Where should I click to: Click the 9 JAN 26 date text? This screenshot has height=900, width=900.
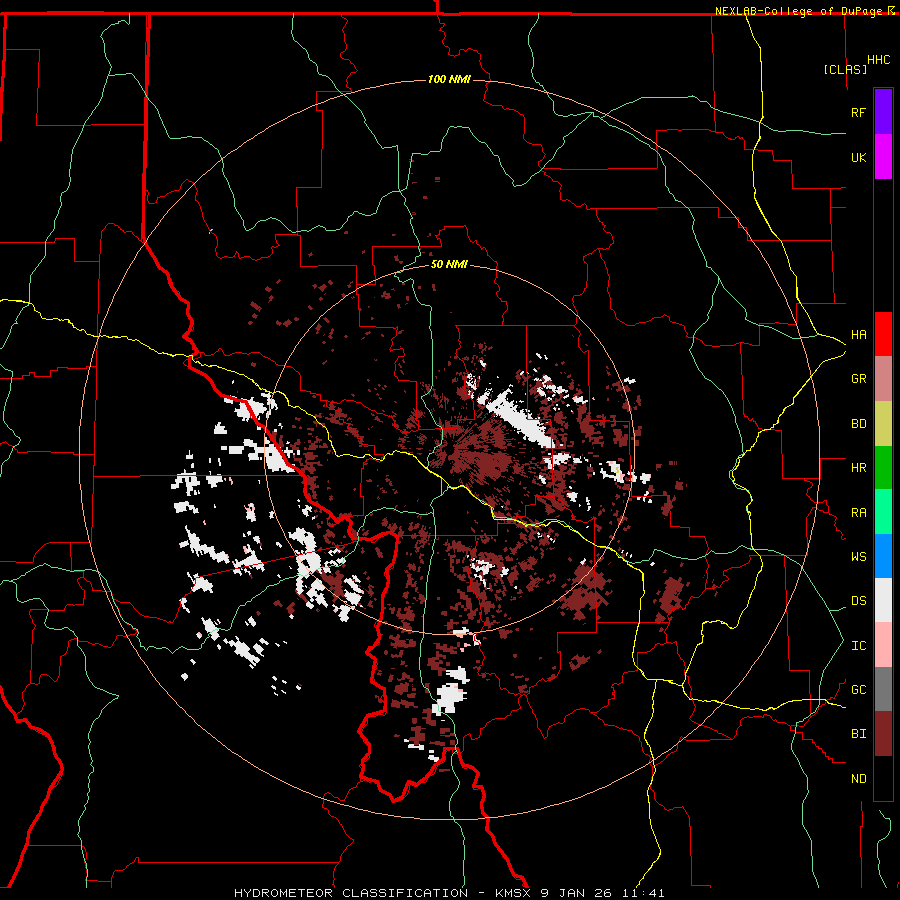[x=576, y=893]
